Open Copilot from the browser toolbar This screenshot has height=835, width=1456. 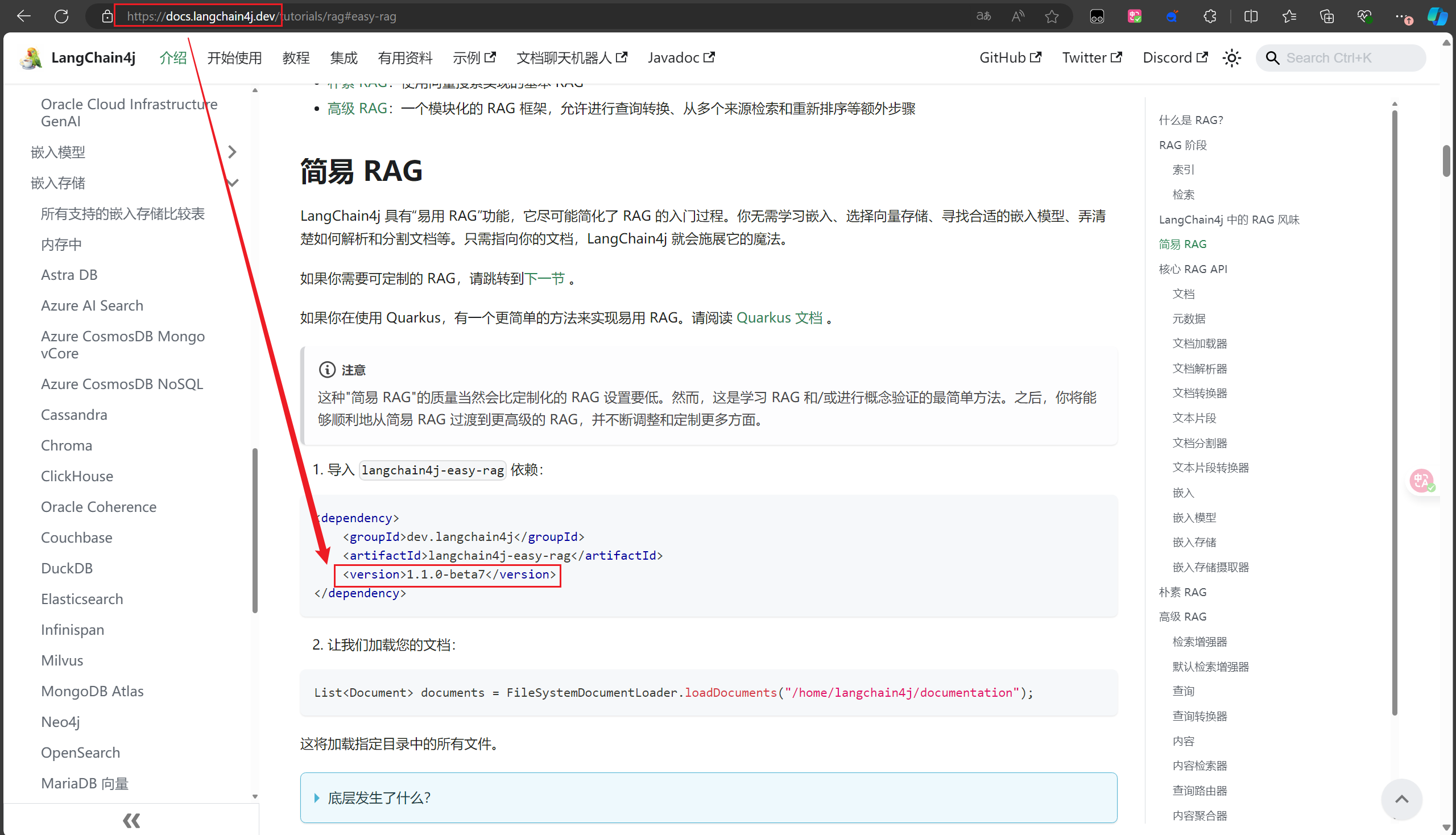click(1438, 15)
